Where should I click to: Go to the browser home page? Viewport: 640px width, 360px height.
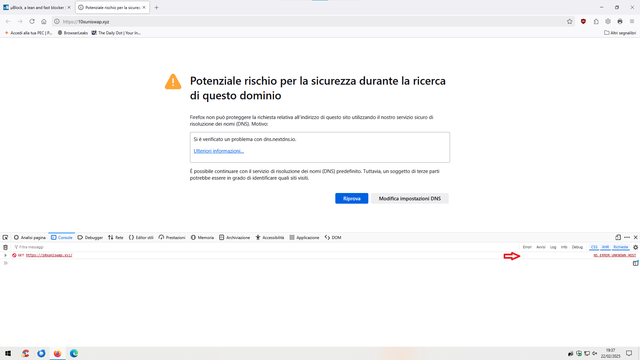pos(44,22)
